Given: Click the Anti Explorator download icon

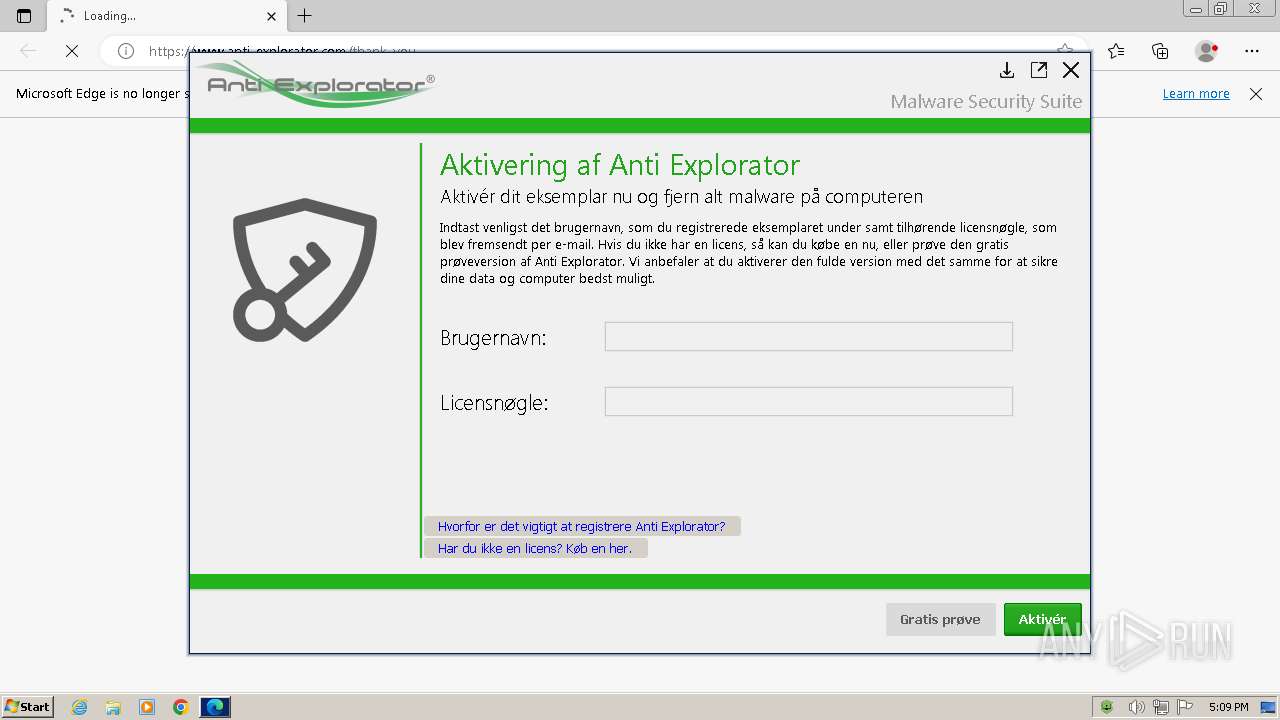Looking at the screenshot, I should point(1007,70).
